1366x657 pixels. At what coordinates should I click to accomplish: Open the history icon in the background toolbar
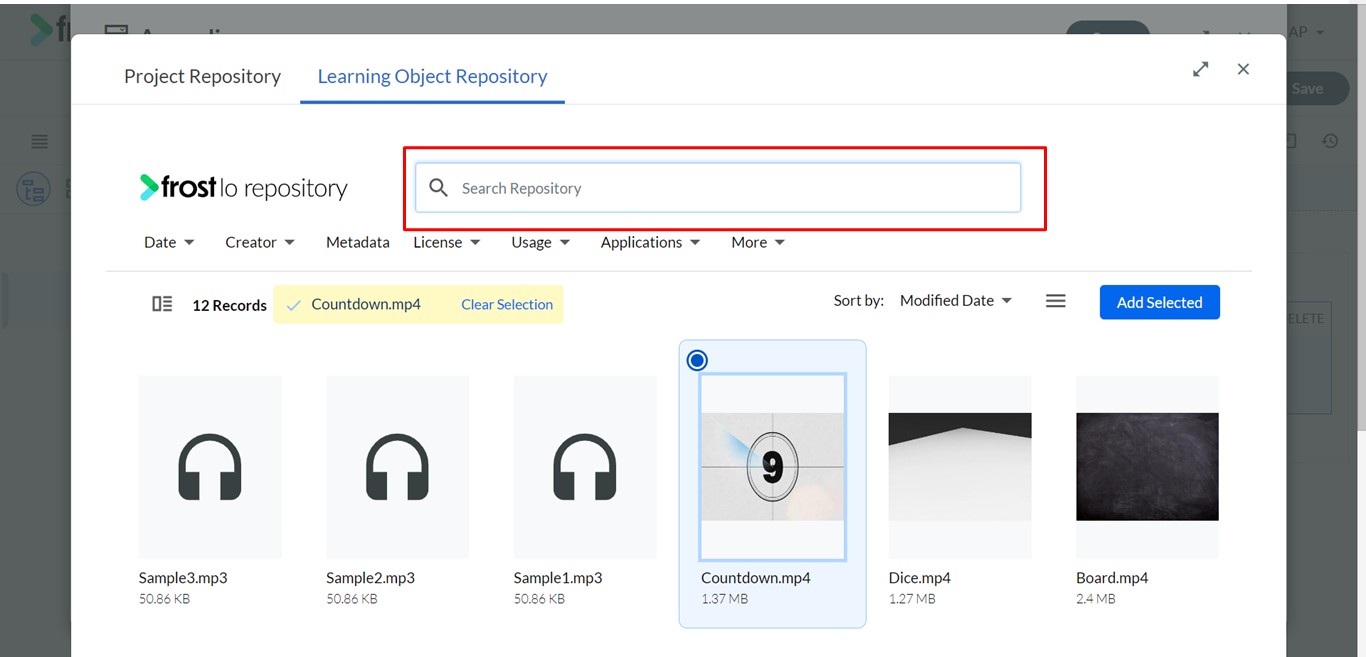(x=1330, y=141)
